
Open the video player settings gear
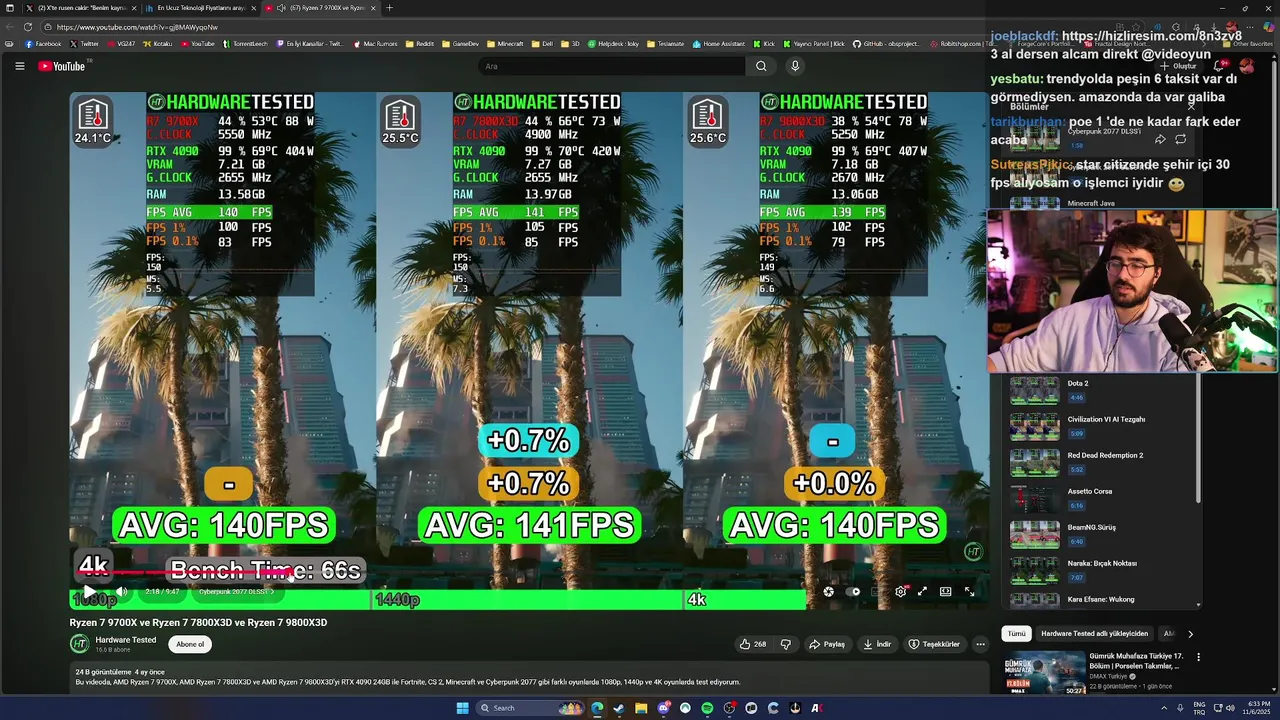(x=900, y=592)
